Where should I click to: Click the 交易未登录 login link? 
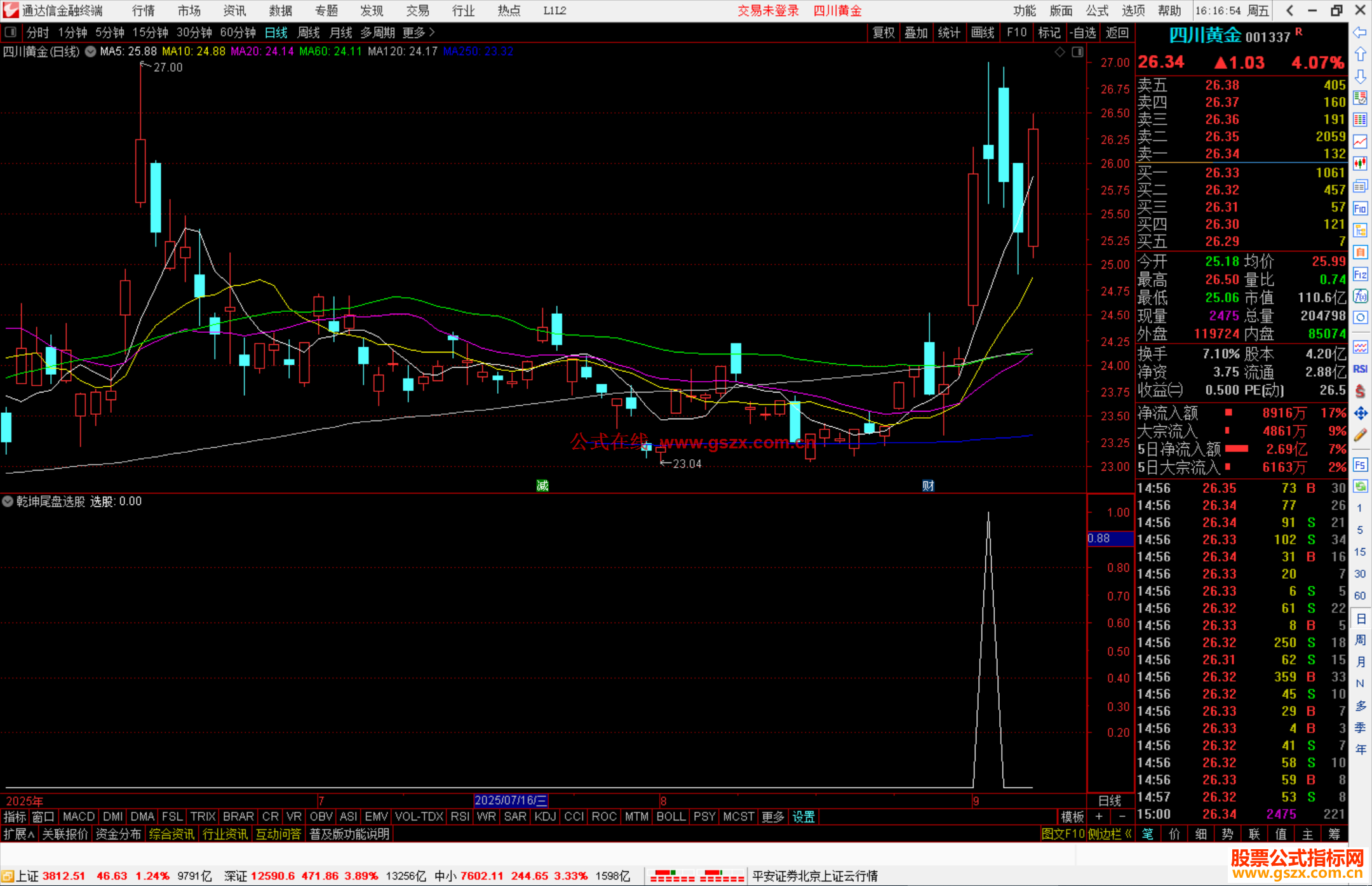pyautogui.click(x=768, y=10)
